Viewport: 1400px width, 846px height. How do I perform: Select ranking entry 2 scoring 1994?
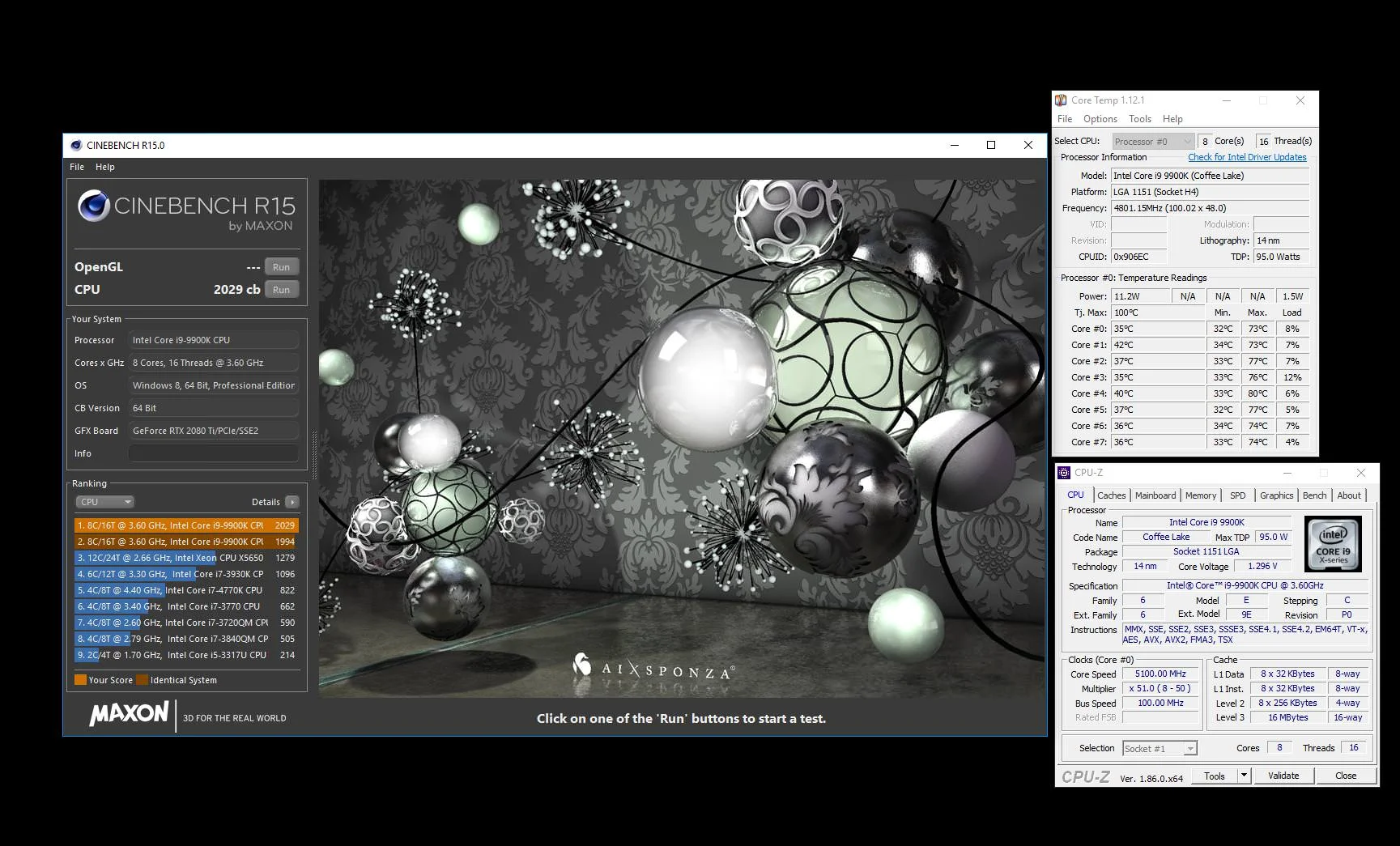(186, 542)
